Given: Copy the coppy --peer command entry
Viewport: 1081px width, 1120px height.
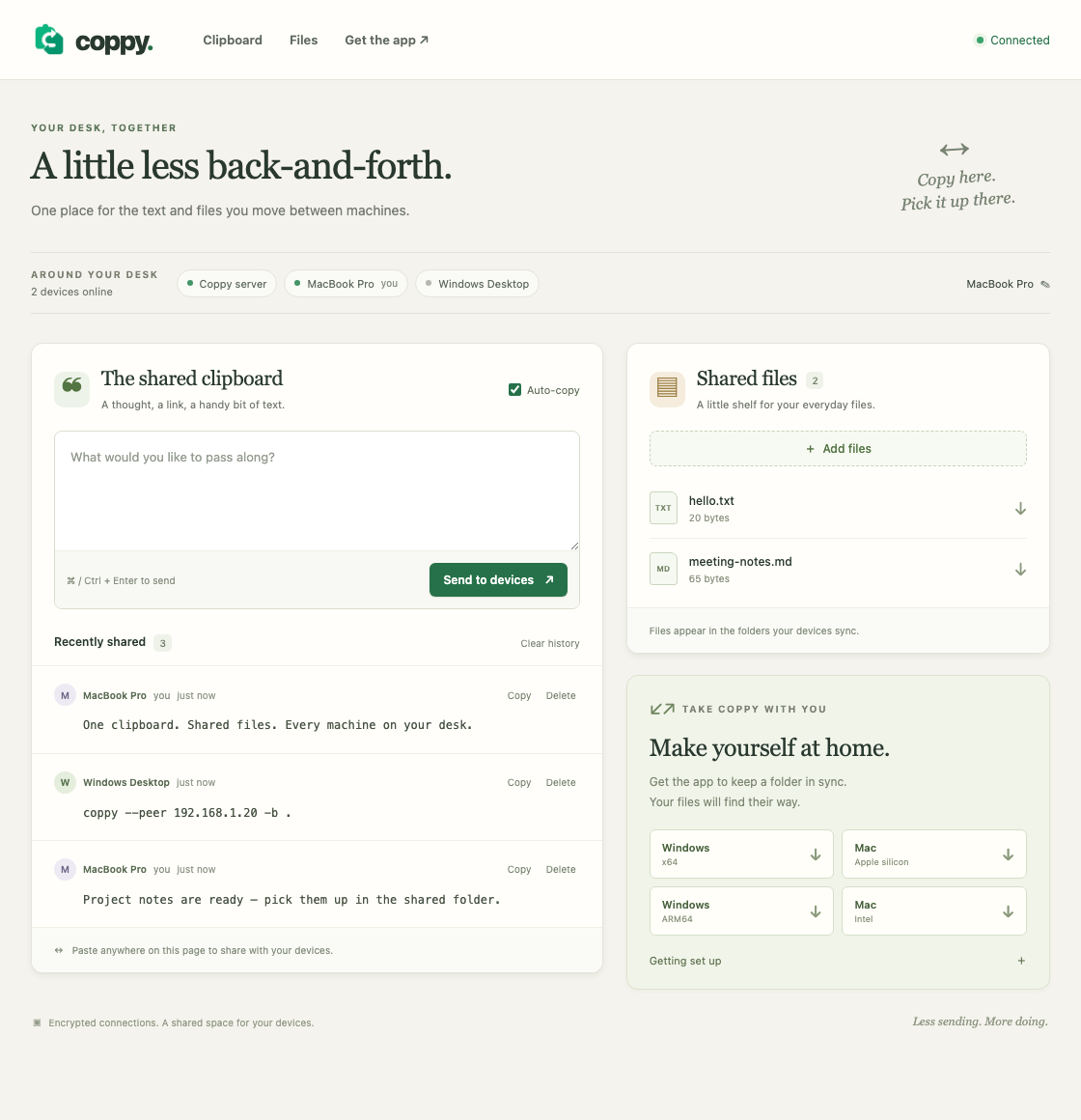Looking at the screenshot, I should (519, 783).
